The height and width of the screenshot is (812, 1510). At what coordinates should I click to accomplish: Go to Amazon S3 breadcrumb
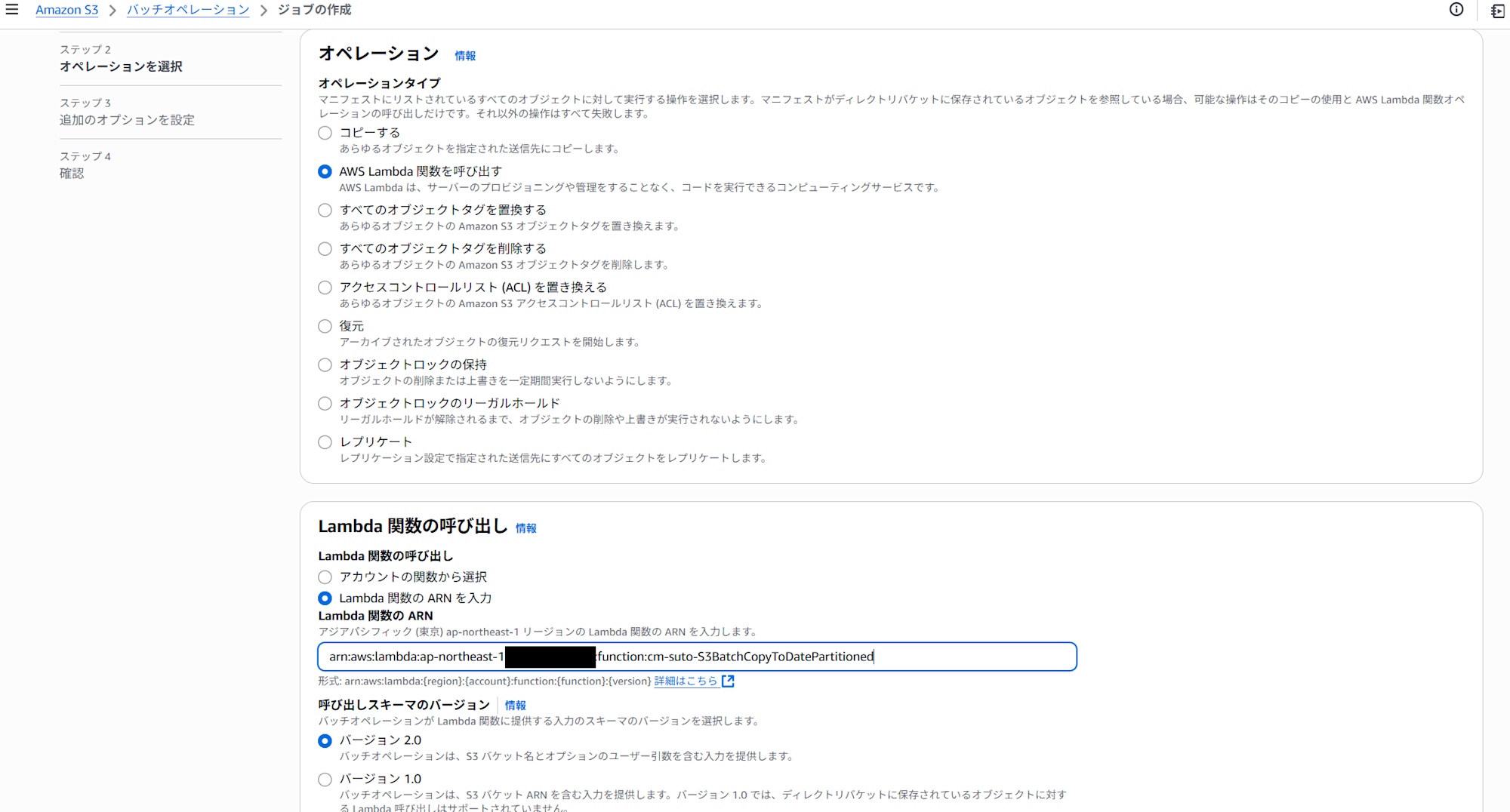pyautogui.click(x=66, y=10)
